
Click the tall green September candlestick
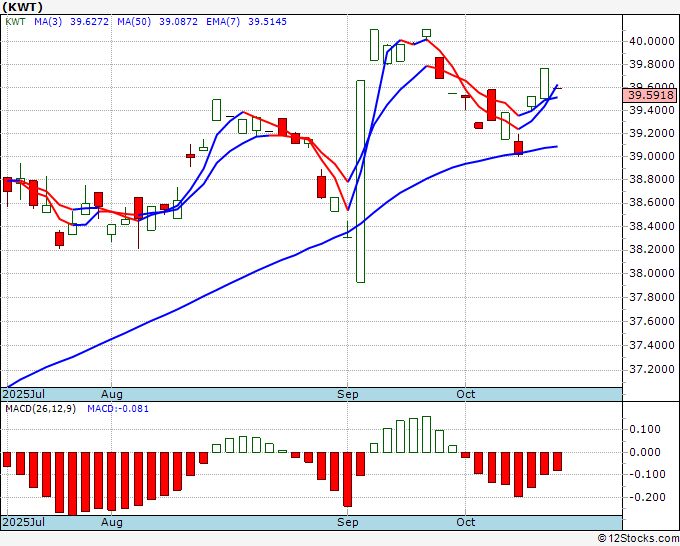pyautogui.click(x=360, y=181)
